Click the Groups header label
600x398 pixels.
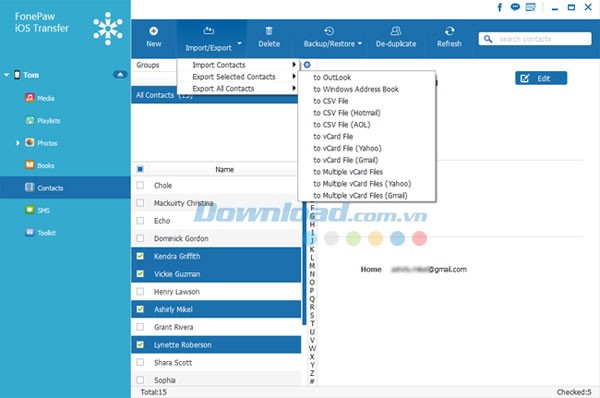coord(148,65)
